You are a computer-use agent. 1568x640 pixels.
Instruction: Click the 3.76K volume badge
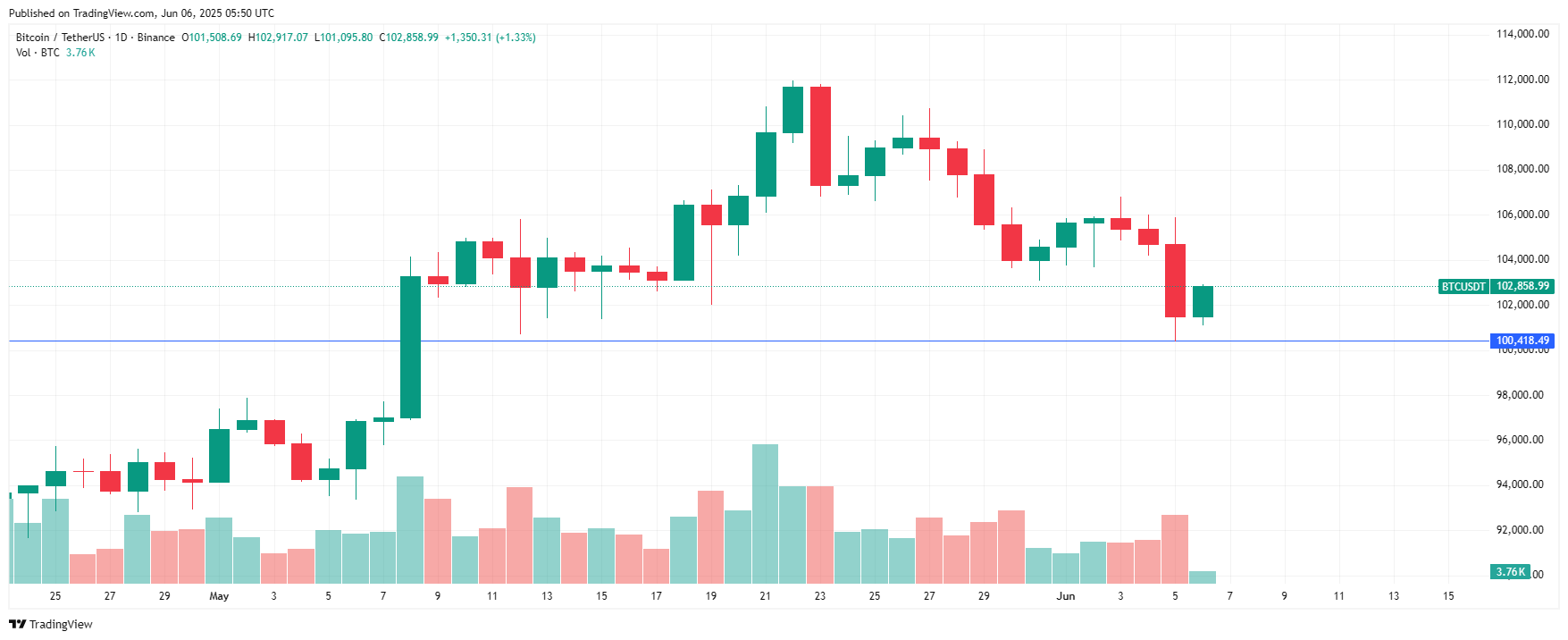[1510, 572]
